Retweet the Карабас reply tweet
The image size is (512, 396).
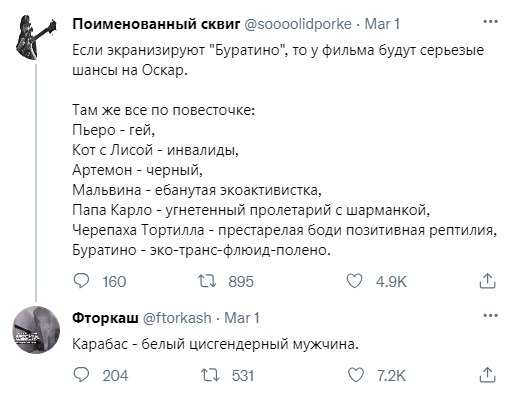tap(210, 375)
